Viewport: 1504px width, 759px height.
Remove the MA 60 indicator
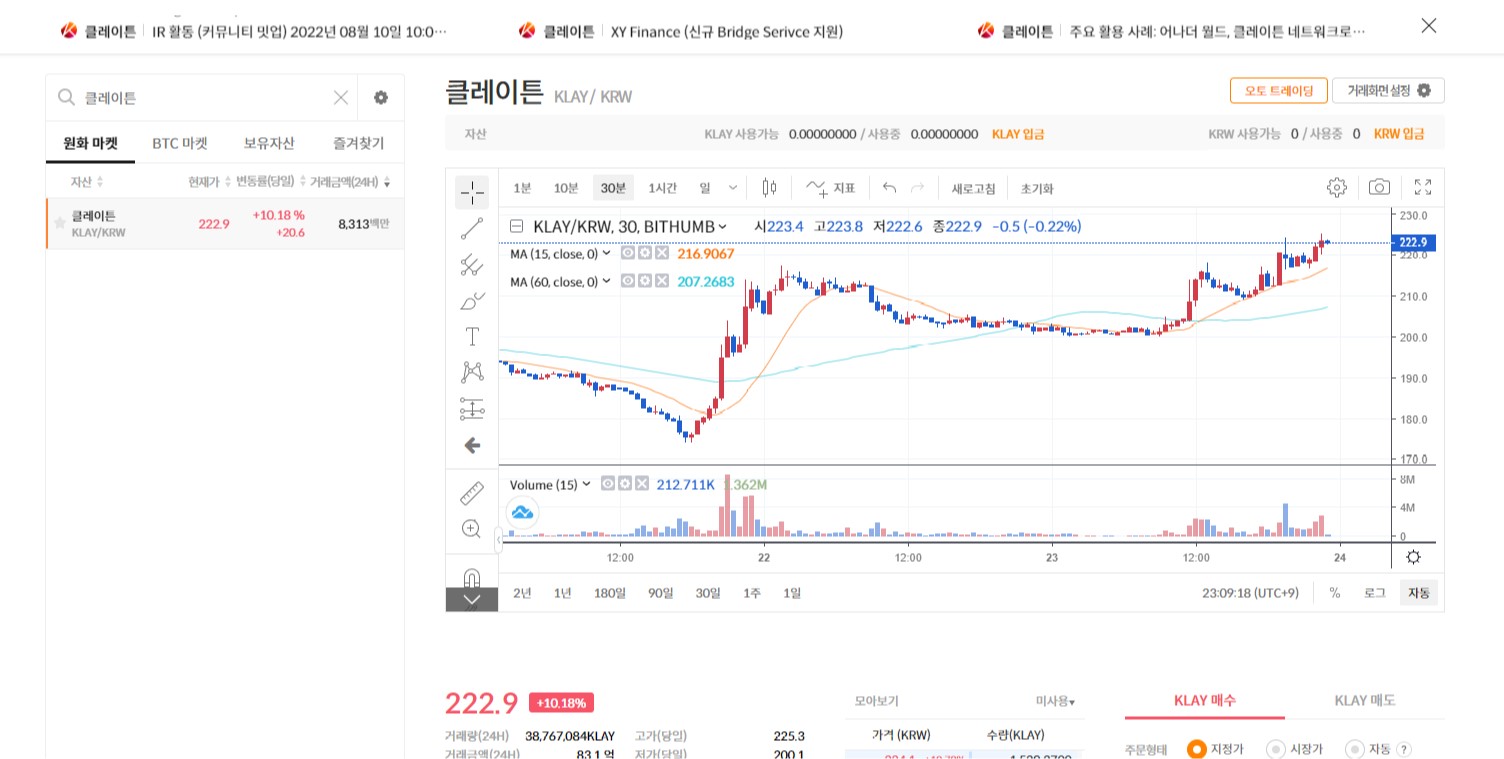point(660,282)
